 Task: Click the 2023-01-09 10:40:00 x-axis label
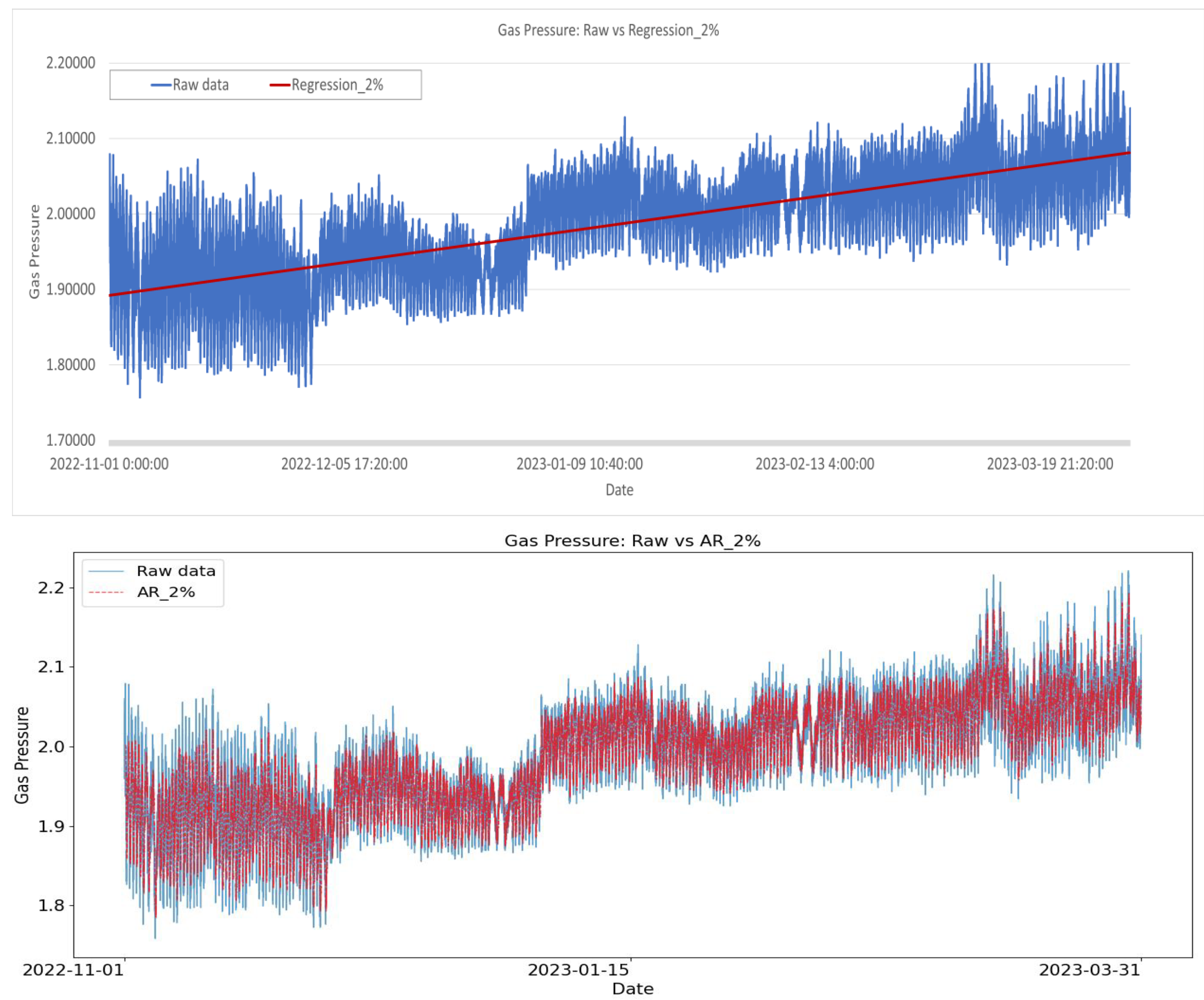579,464
